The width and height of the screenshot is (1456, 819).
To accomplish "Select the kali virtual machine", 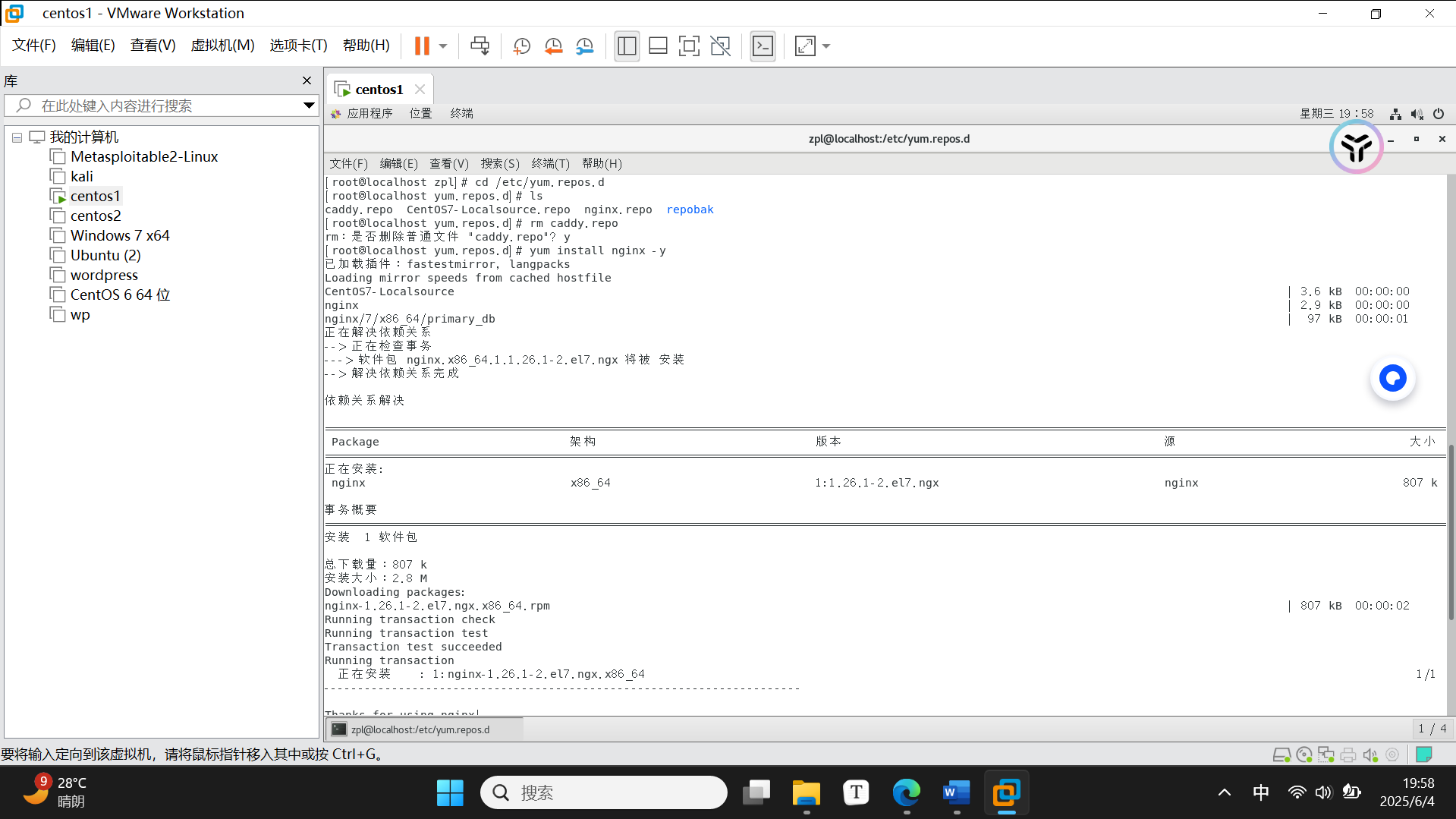I will (x=81, y=176).
